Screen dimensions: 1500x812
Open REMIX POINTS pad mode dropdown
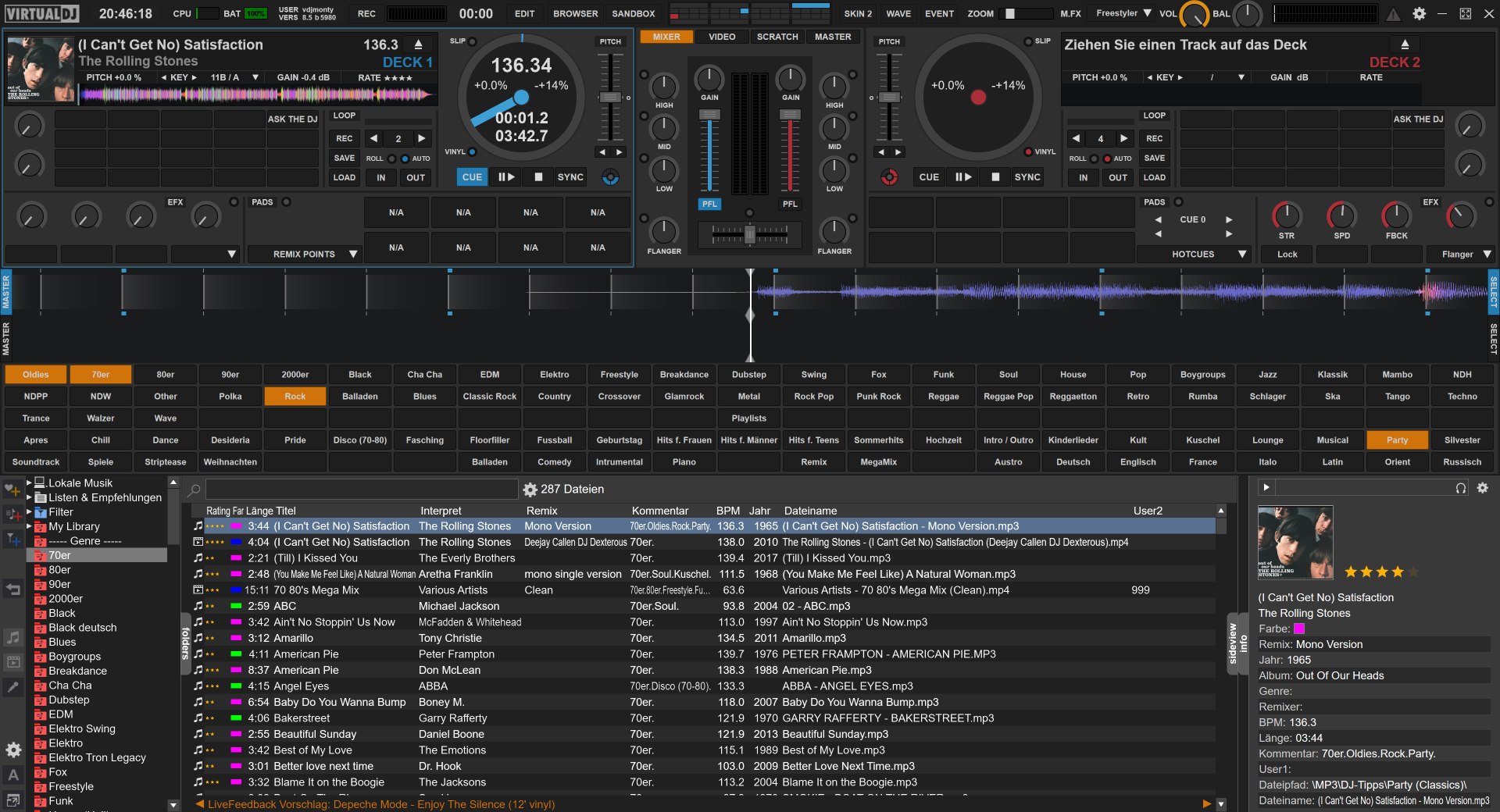click(x=353, y=254)
